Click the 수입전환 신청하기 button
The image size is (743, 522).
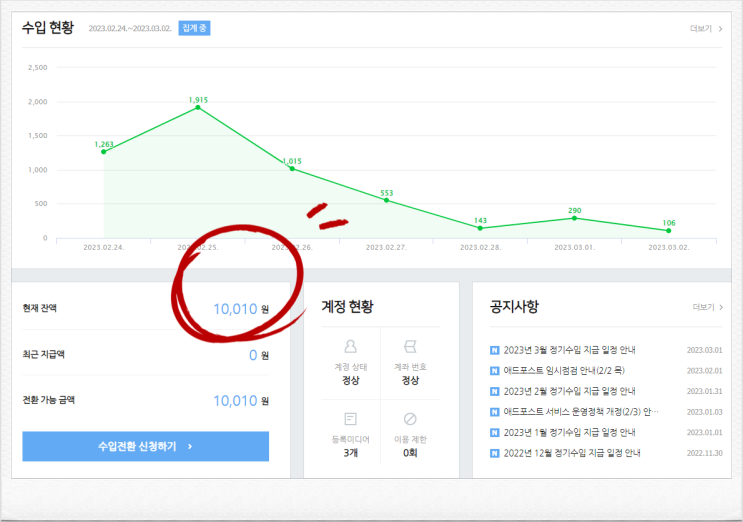coord(145,446)
